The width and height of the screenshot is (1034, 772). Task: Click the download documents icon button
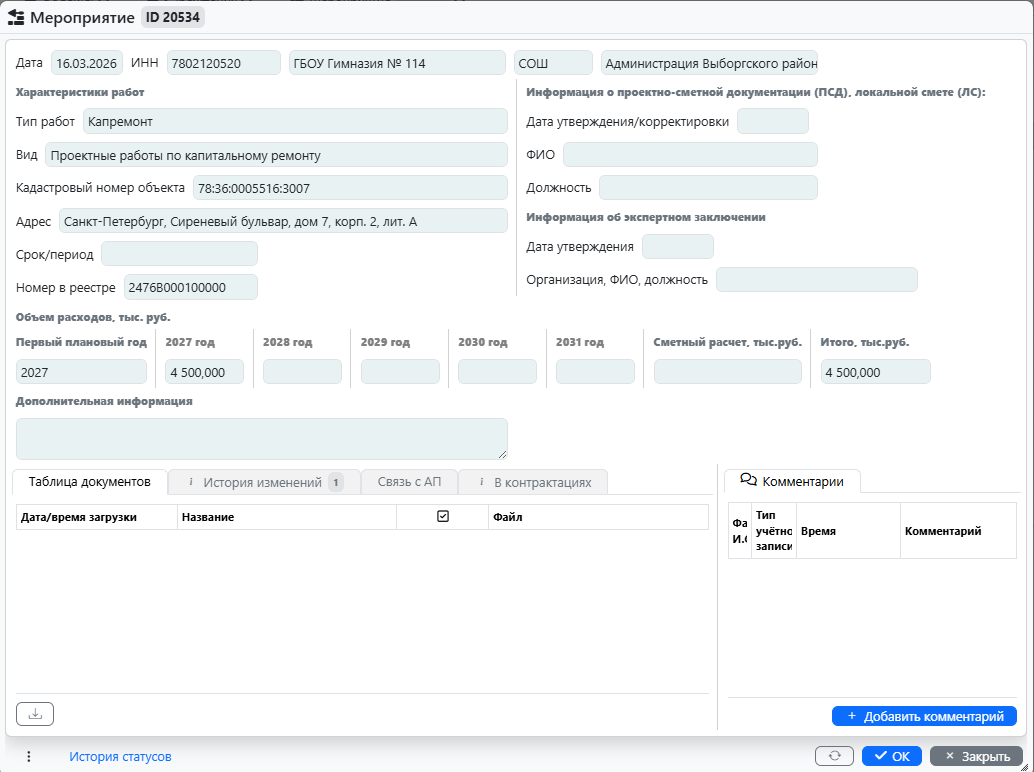tap(35, 714)
